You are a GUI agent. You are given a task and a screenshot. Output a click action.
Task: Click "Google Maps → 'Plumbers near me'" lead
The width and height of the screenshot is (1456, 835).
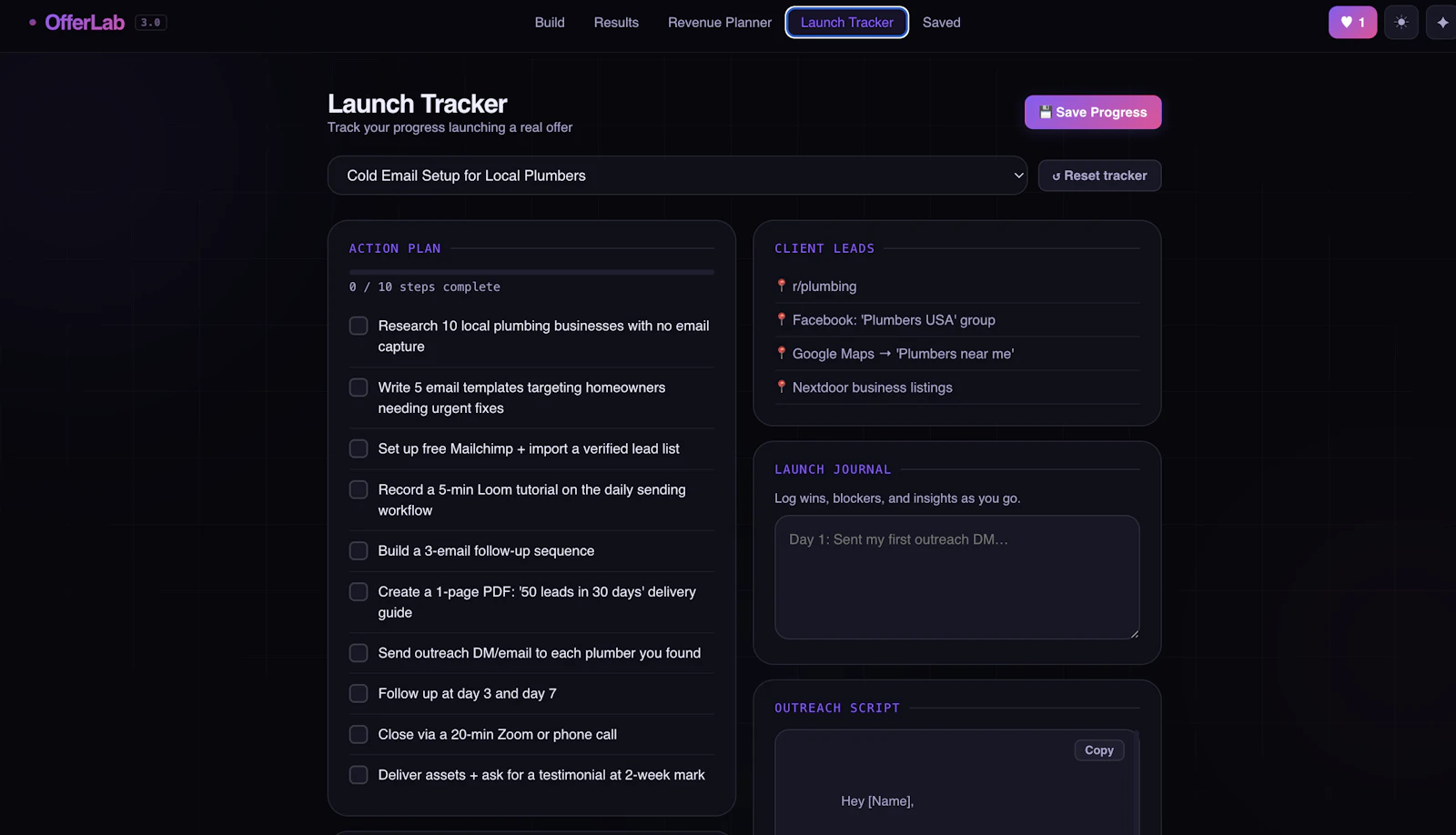tap(903, 353)
